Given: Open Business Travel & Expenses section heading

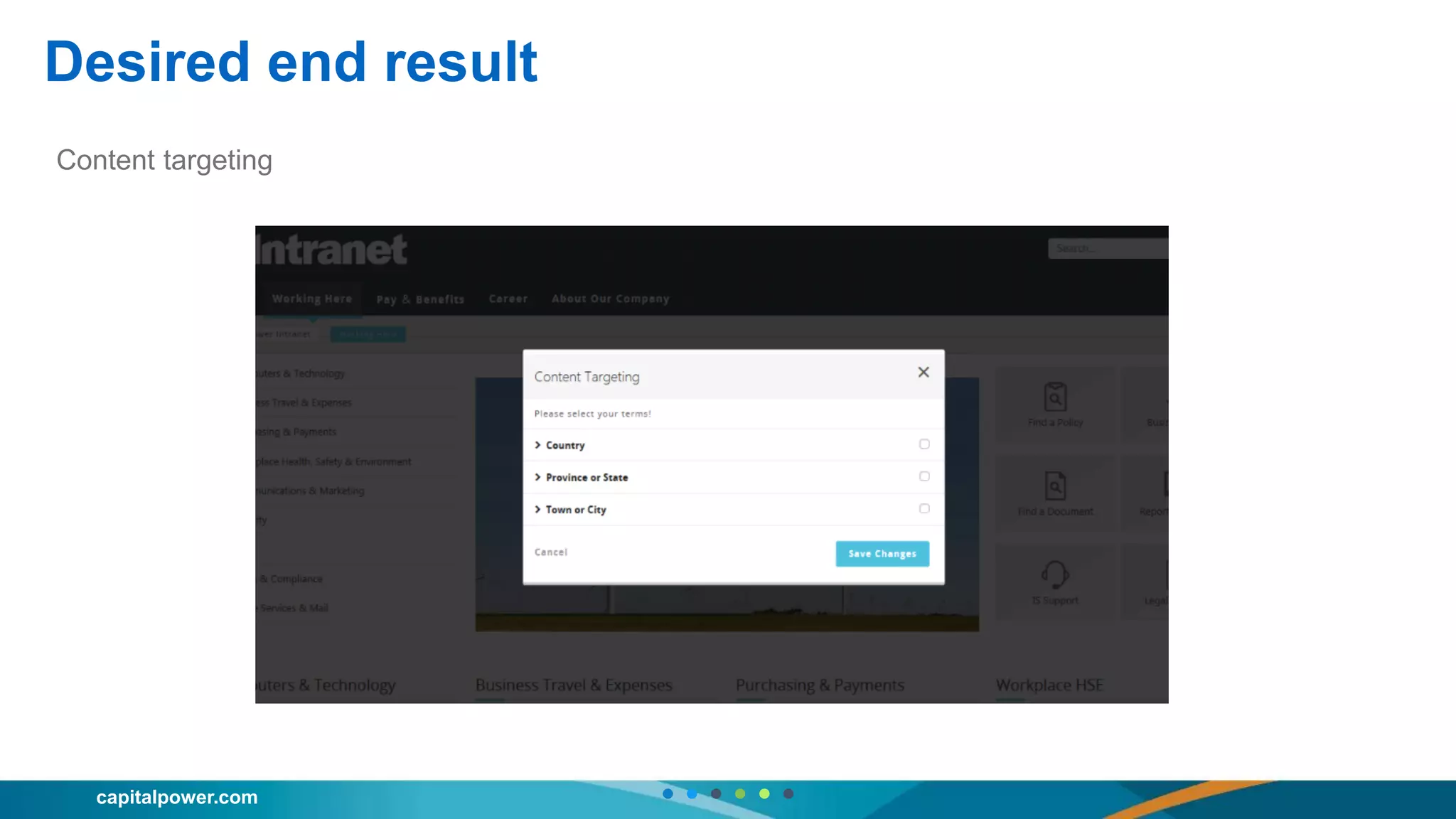Looking at the screenshot, I should [574, 685].
